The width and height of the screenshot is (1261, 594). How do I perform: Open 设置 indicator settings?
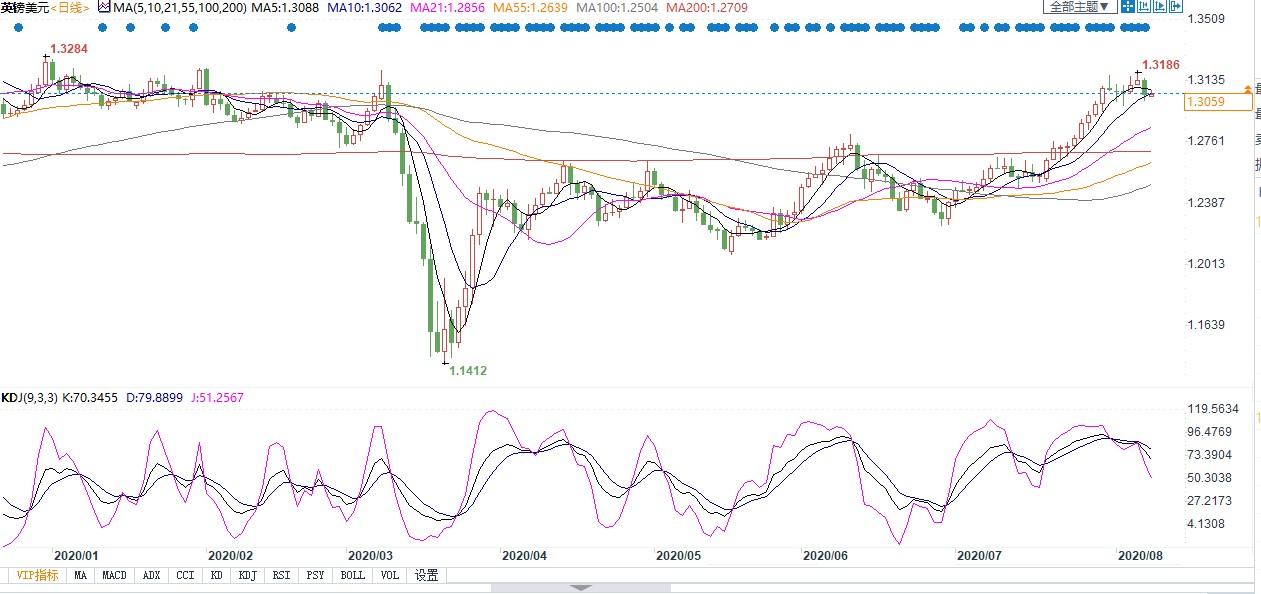427,575
